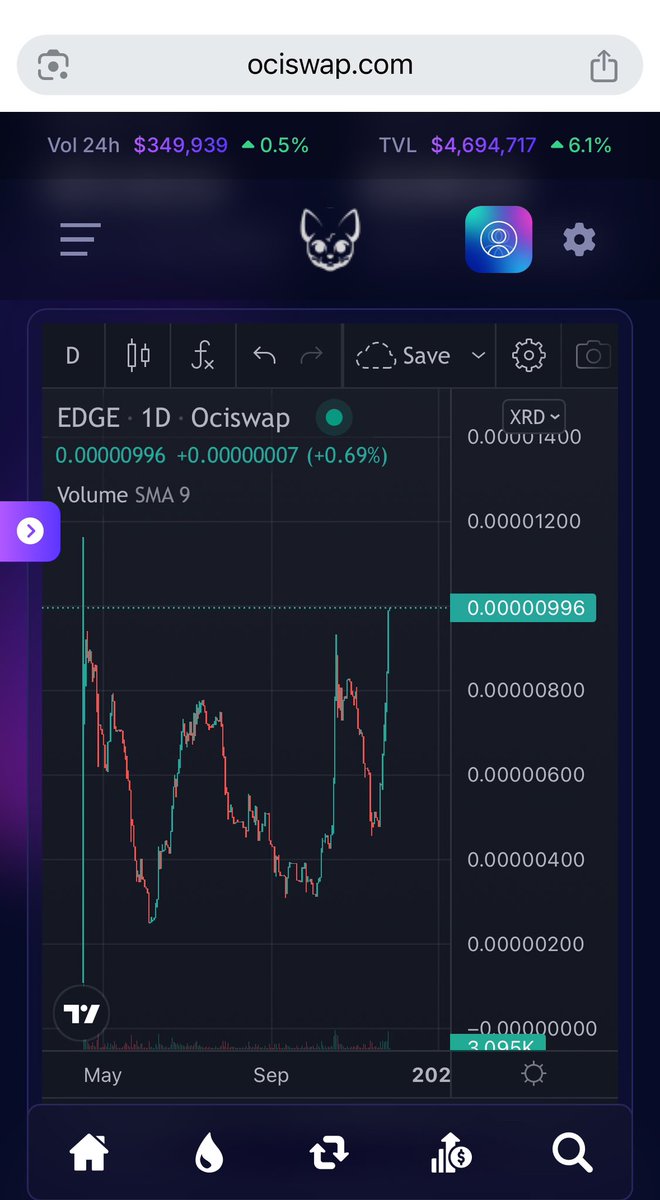Click the May date label

[103, 1075]
